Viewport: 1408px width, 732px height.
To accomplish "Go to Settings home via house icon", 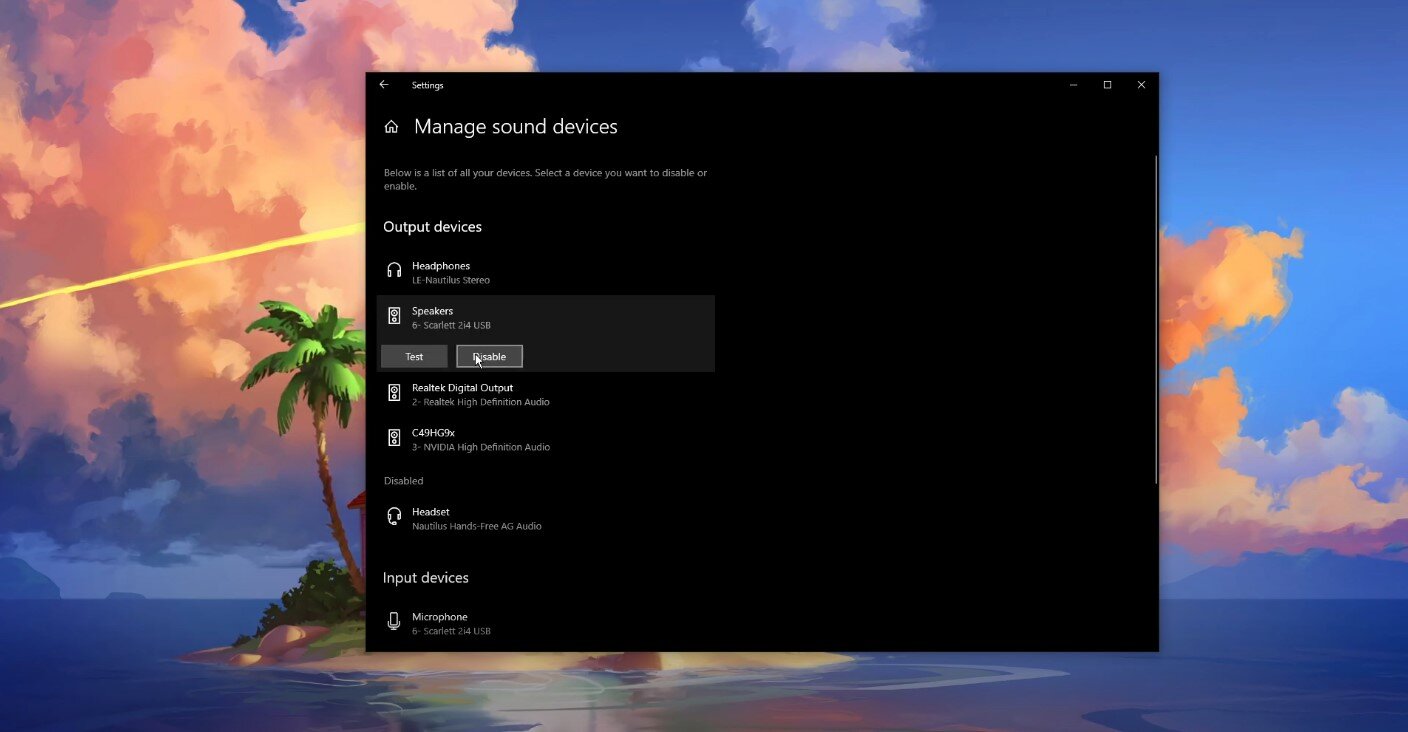I will pyautogui.click(x=391, y=127).
